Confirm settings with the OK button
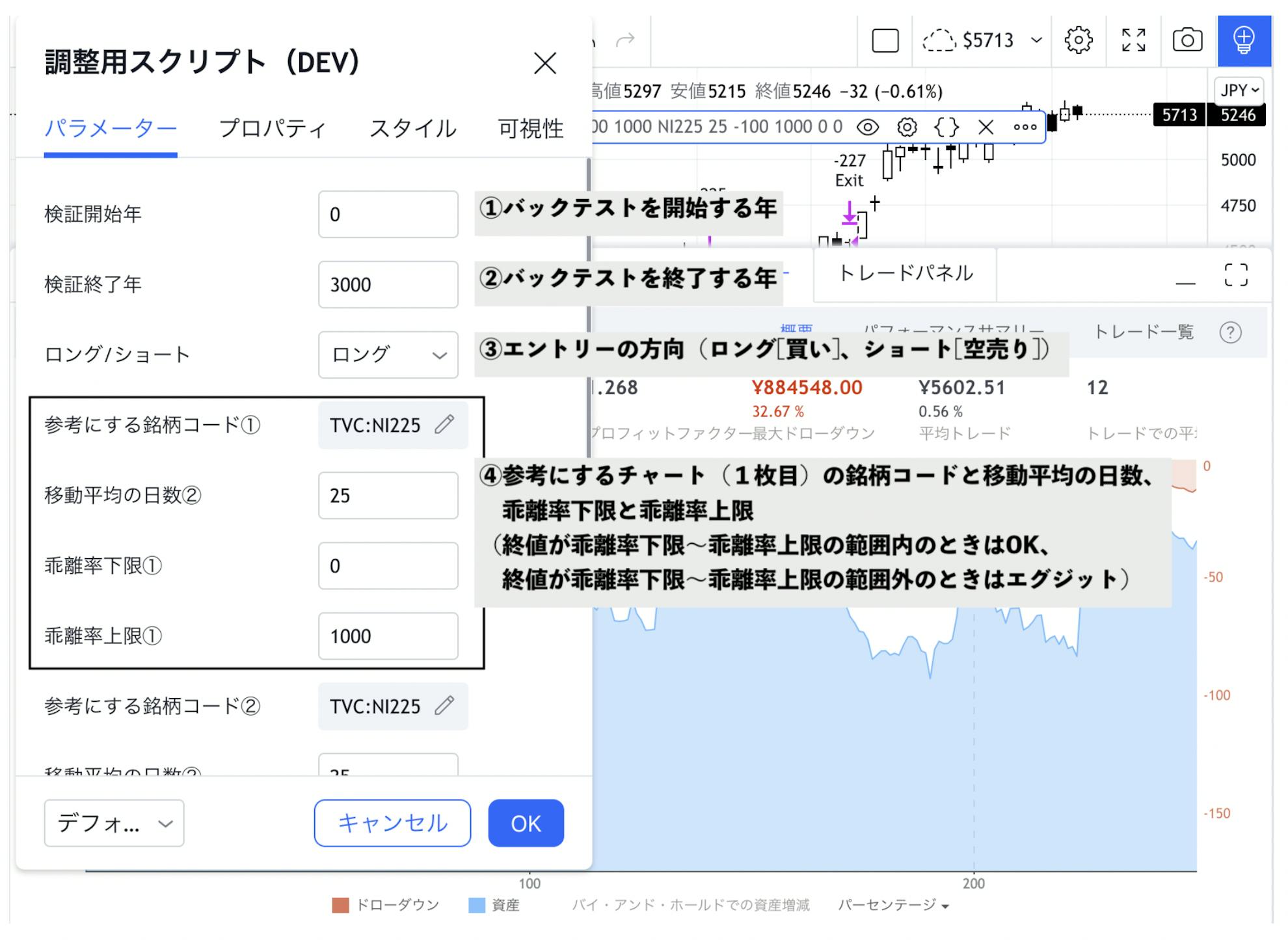The width and height of the screenshot is (1288, 940). point(526,823)
